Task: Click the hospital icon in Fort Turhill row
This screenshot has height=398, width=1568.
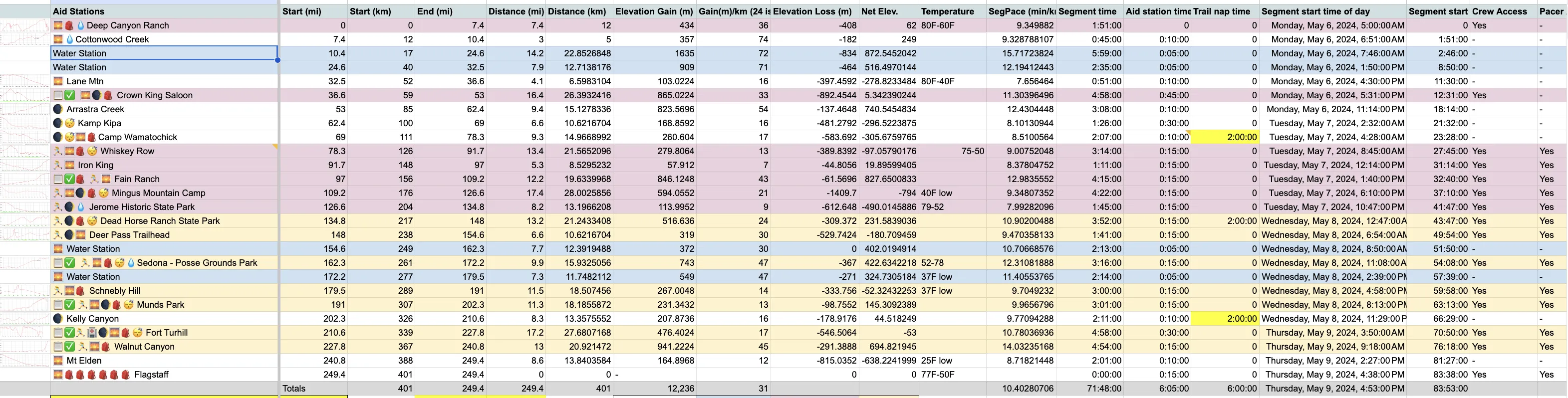Action: 92,333
